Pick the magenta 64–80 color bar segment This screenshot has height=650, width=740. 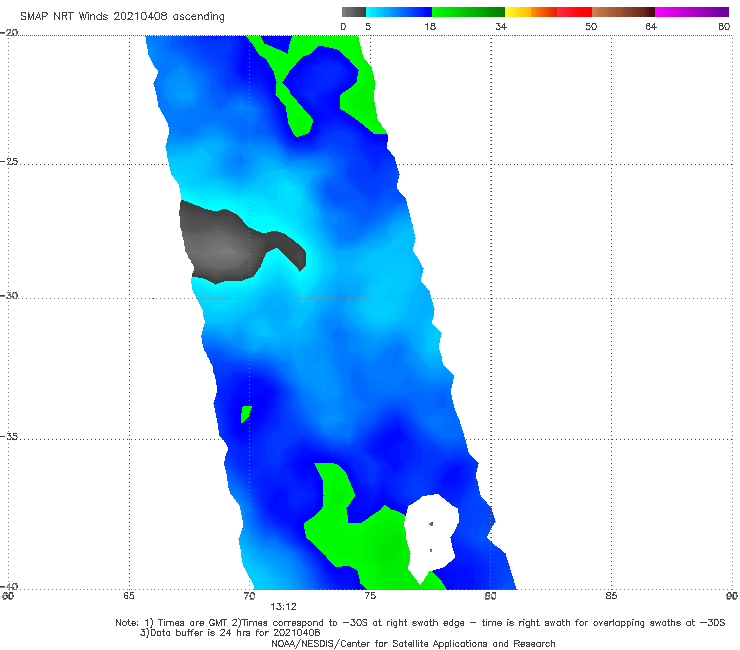click(x=692, y=12)
